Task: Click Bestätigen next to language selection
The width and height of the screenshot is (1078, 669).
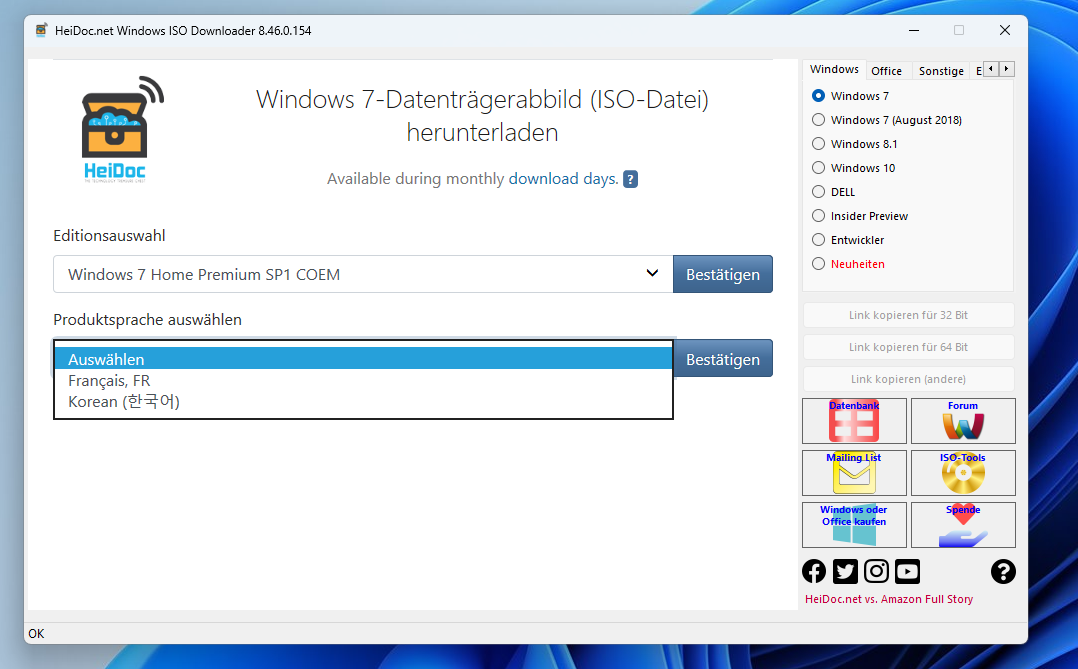Action: pyautogui.click(x=723, y=359)
